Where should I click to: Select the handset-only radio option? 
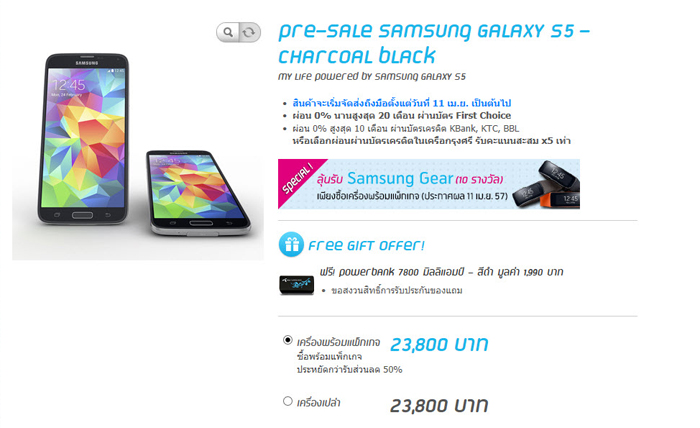[288, 401]
